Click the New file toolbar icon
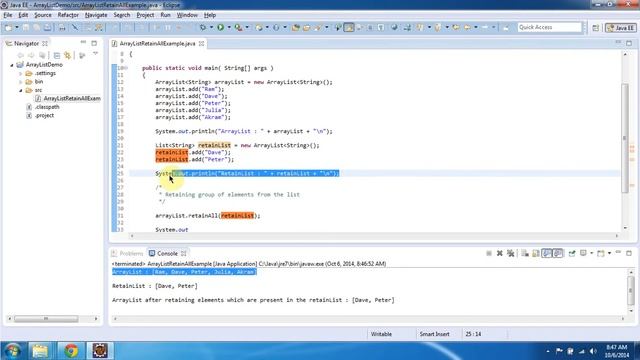The width and height of the screenshot is (640, 360). click(x=9, y=27)
